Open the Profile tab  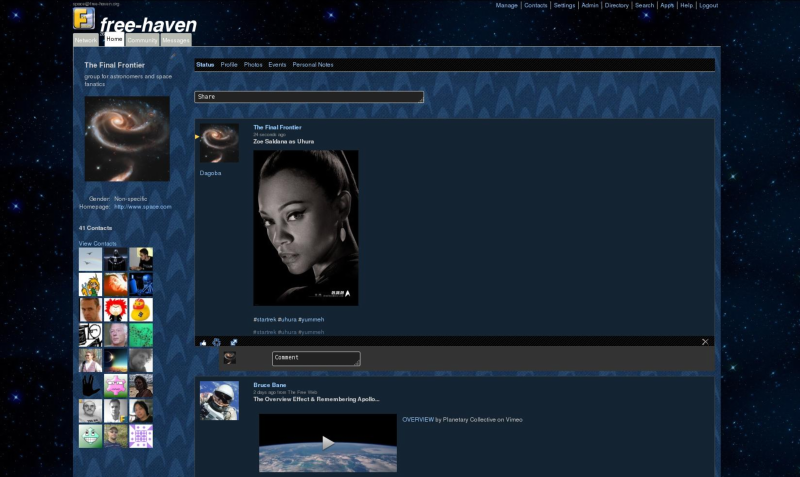(229, 65)
